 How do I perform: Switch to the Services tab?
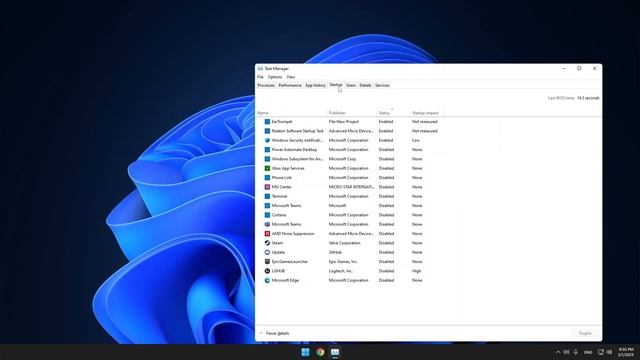(x=382, y=85)
